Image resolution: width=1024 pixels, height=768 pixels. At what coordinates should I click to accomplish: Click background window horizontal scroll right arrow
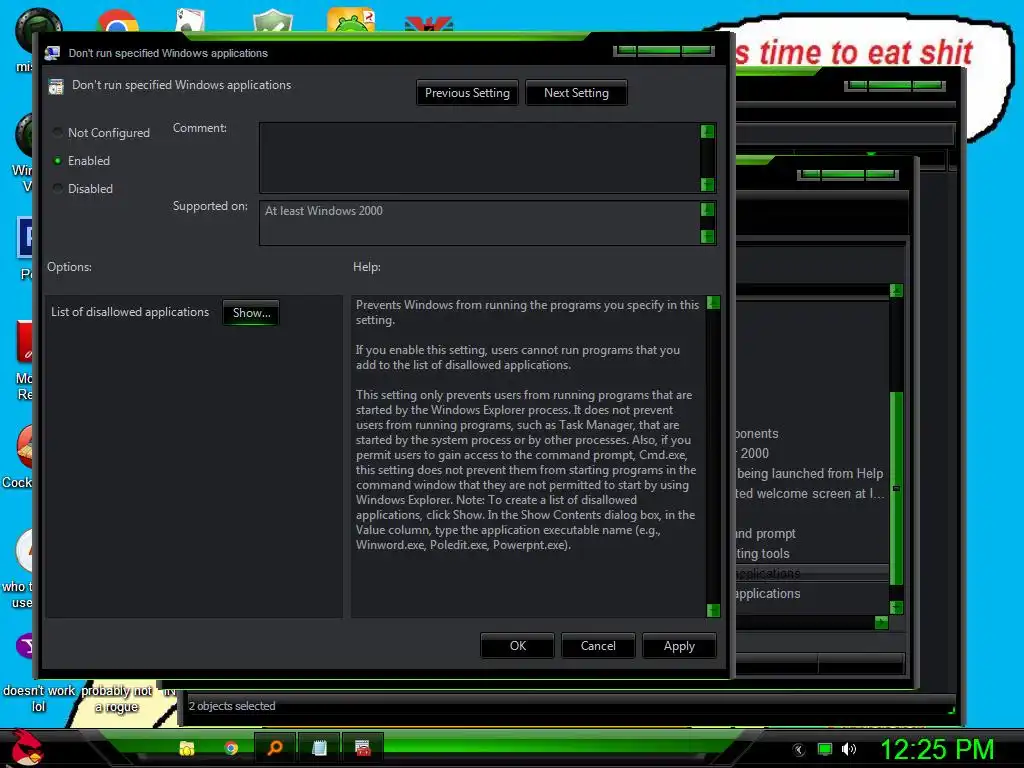[x=881, y=622]
